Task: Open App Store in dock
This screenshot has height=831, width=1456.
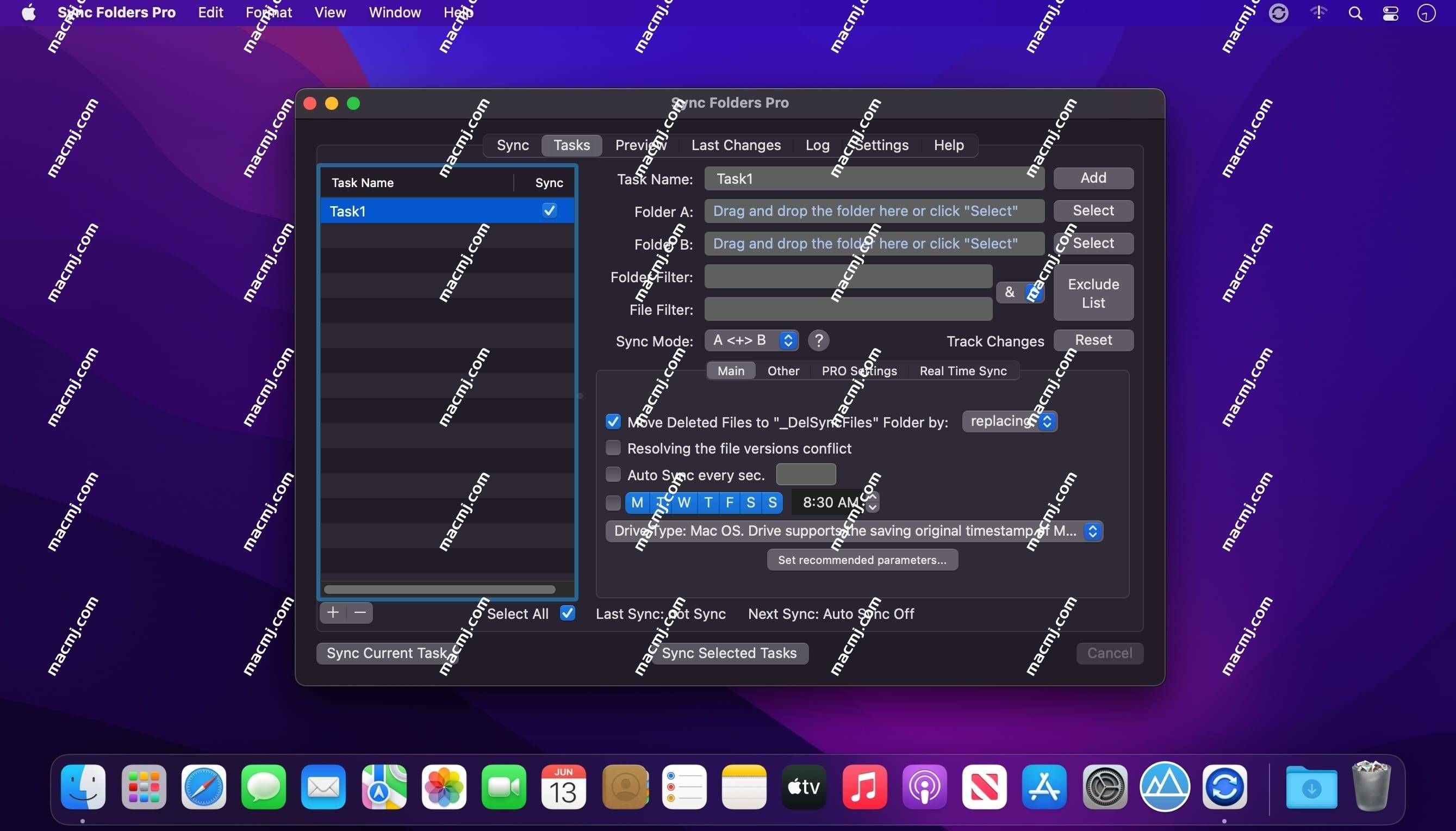Action: click(x=1044, y=787)
